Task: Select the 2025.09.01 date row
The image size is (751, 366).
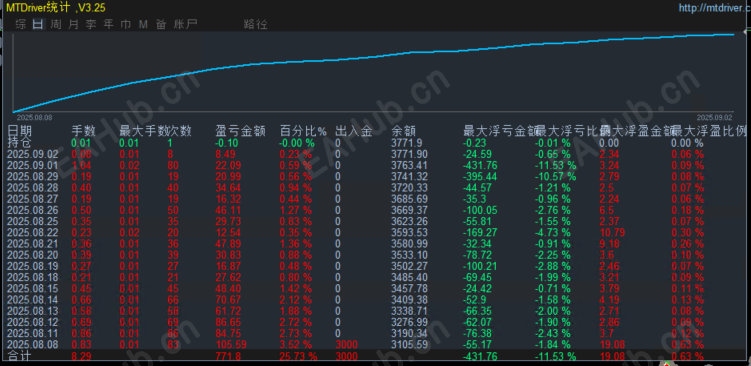Action: (x=33, y=165)
